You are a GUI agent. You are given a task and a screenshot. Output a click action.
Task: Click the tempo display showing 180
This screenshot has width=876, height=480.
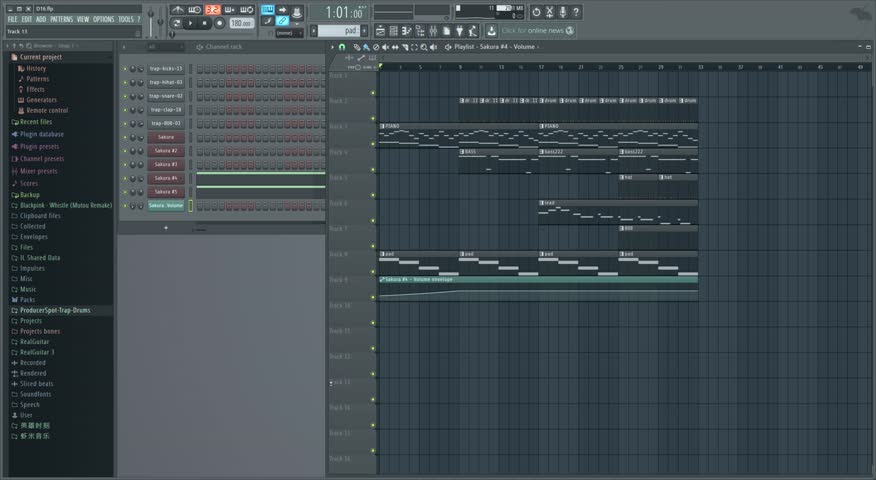[x=241, y=23]
